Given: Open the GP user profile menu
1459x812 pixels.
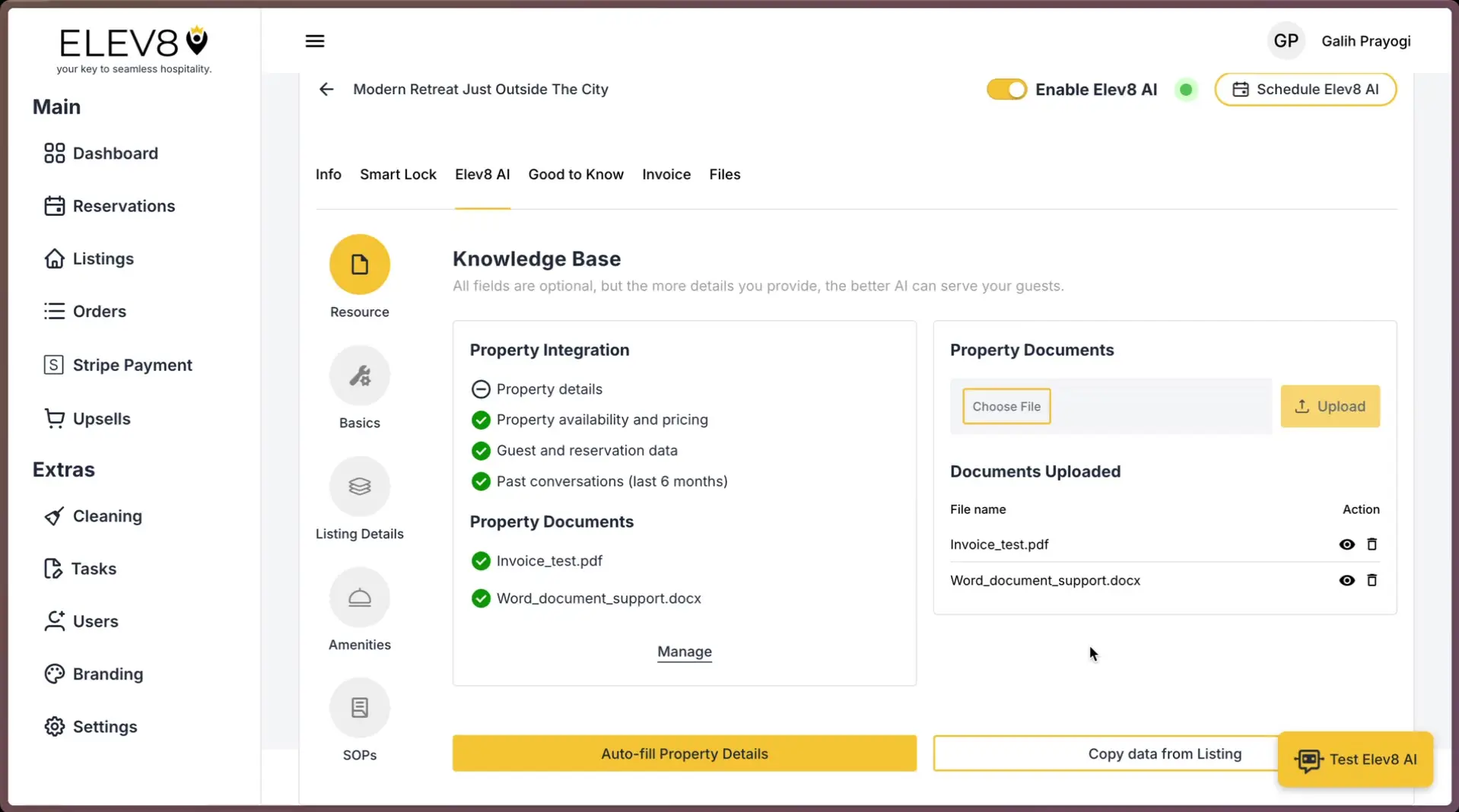Looking at the screenshot, I should pyautogui.click(x=1285, y=40).
